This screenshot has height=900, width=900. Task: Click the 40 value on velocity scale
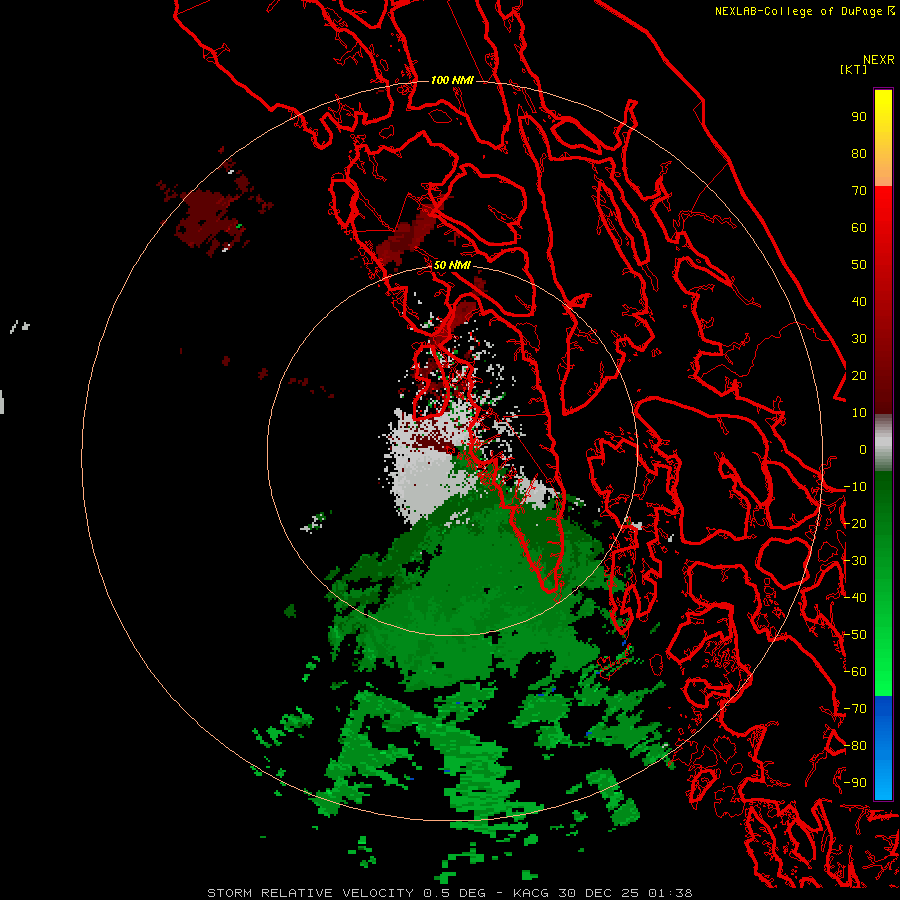tap(859, 301)
